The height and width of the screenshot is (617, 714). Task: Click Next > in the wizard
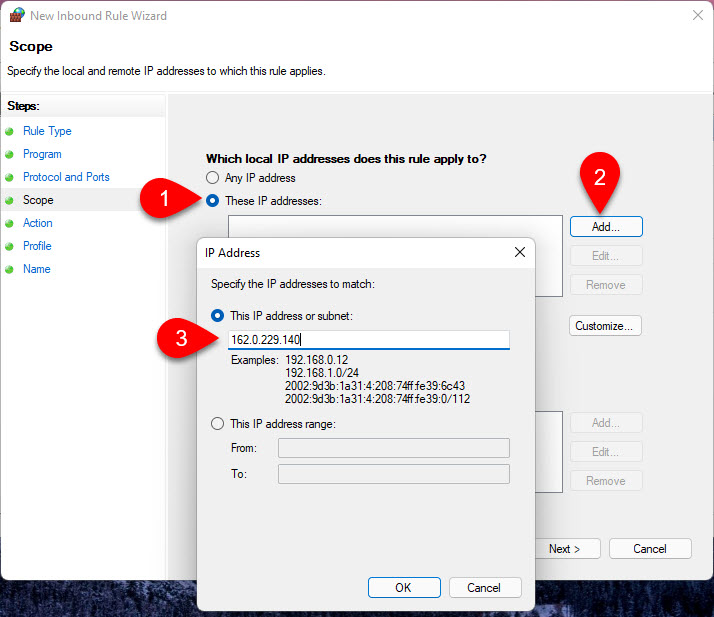(x=567, y=549)
